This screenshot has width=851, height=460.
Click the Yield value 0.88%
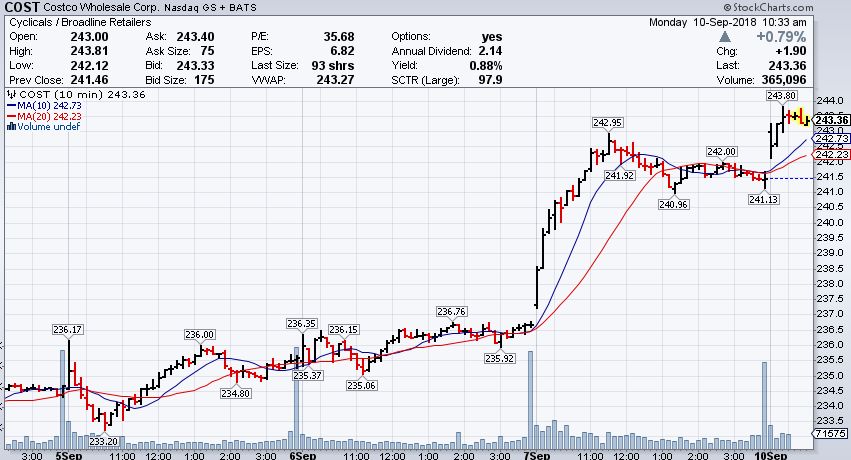pyautogui.click(x=486, y=66)
